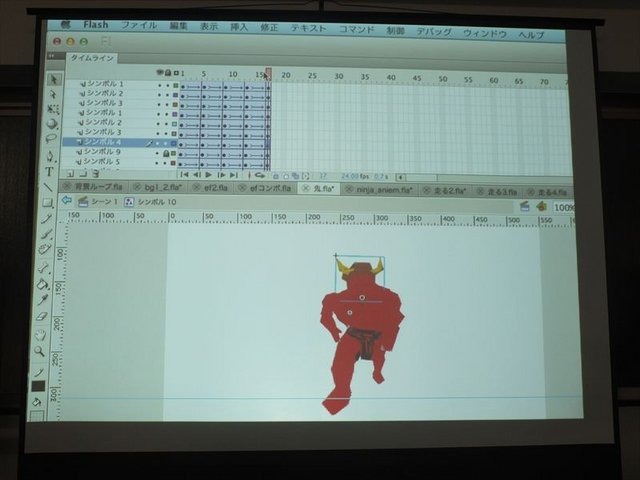Open the 挿入 menu
The height and width of the screenshot is (480, 640).
[239, 27]
